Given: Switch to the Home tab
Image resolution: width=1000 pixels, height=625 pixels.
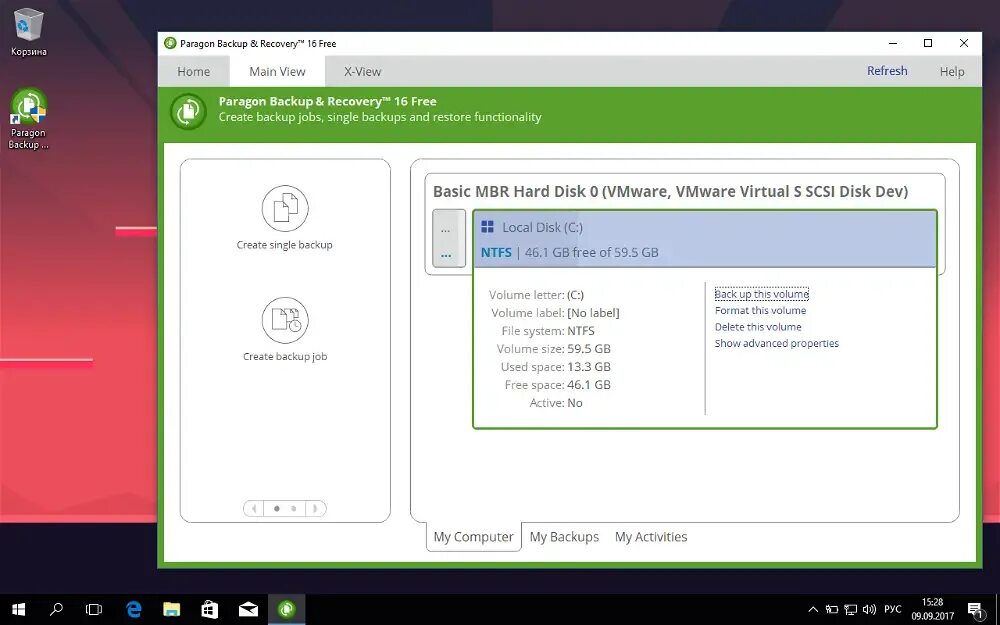Looking at the screenshot, I should pos(194,71).
